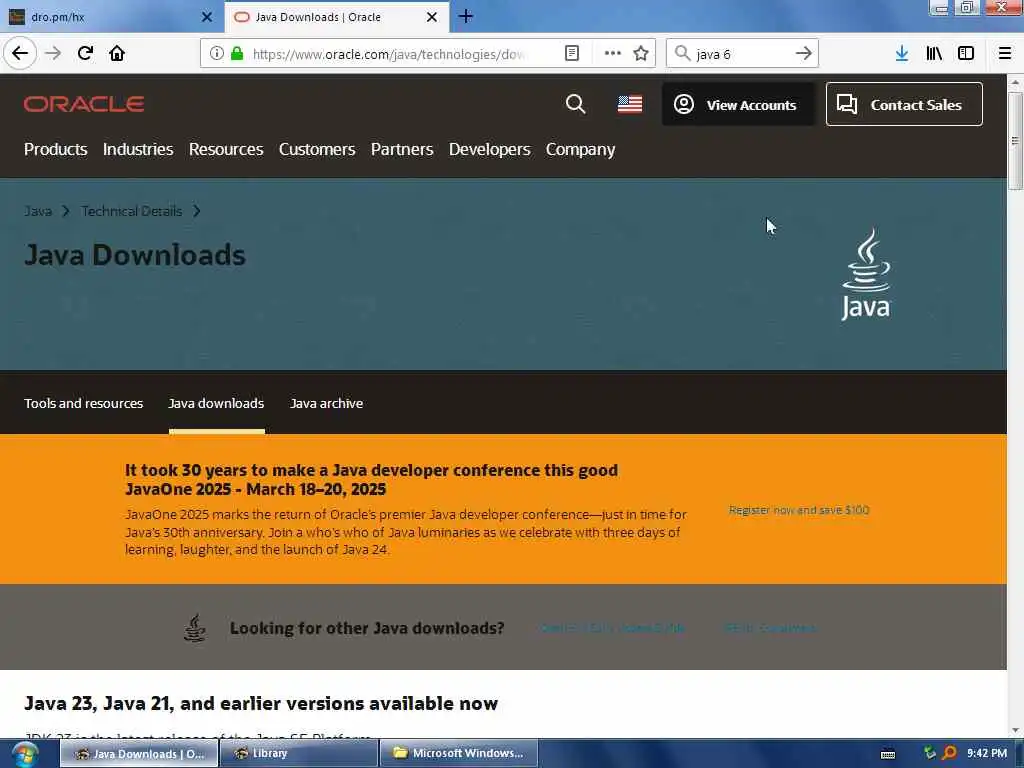Screen dimensions: 1024x768
Task: Open a new tab with plus
Action: pyautogui.click(x=466, y=16)
